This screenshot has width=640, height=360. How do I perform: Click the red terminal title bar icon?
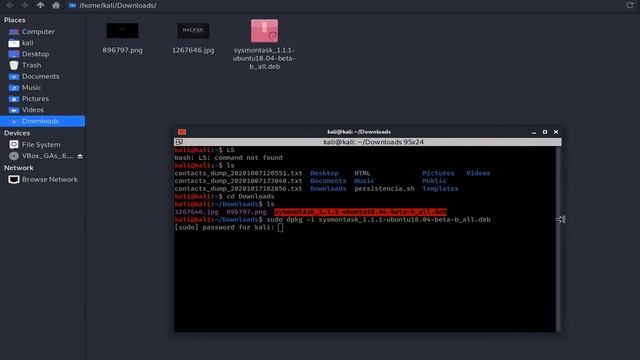182,132
